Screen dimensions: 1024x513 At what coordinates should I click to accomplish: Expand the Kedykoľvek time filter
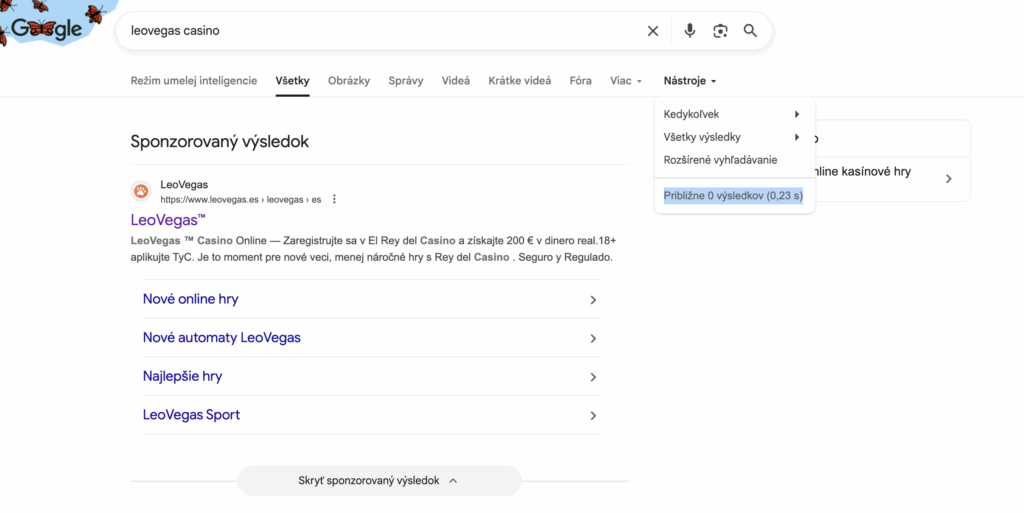[733, 114]
